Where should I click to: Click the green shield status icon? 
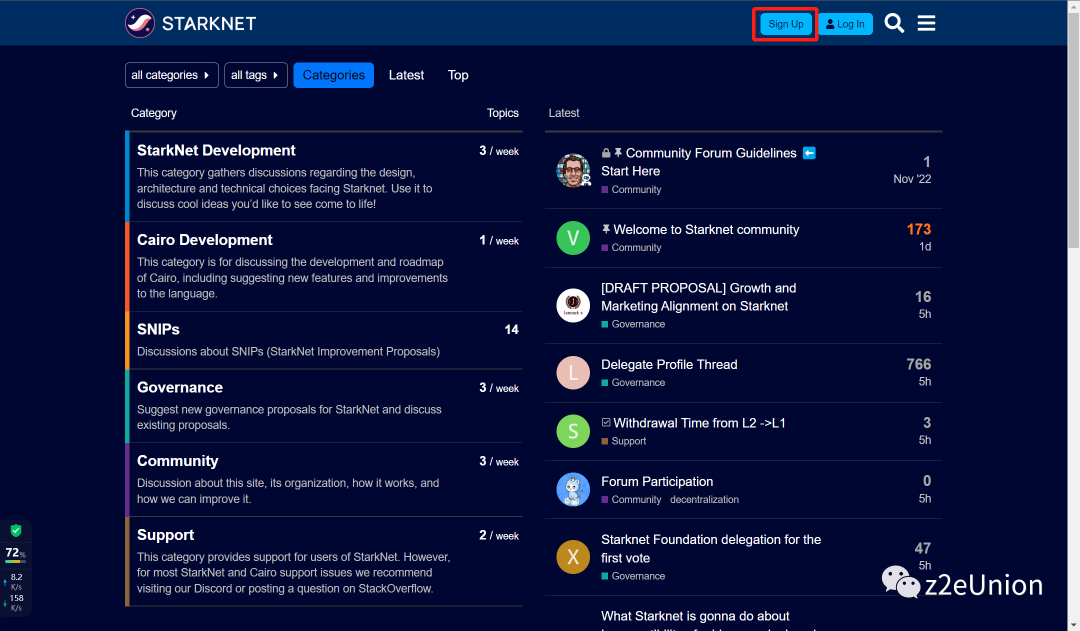[x=16, y=530]
